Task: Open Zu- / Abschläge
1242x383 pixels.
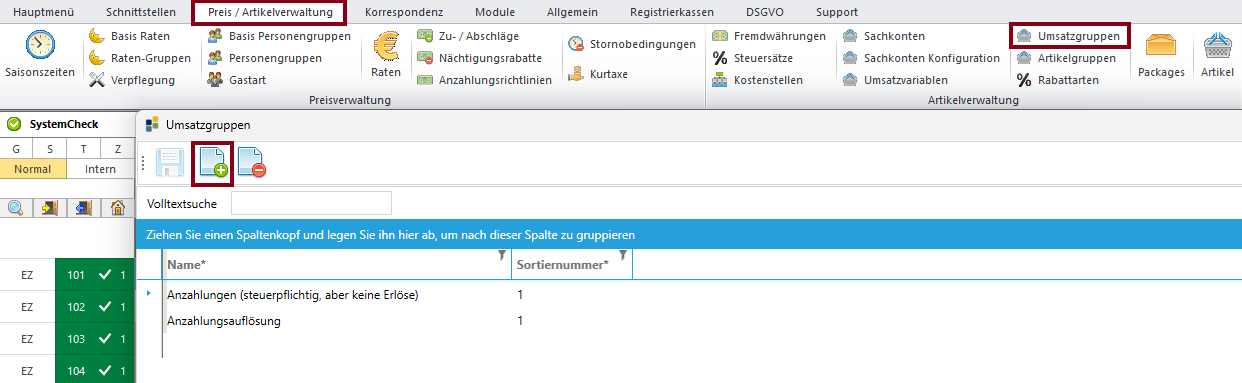Action: pyautogui.click(x=469, y=36)
